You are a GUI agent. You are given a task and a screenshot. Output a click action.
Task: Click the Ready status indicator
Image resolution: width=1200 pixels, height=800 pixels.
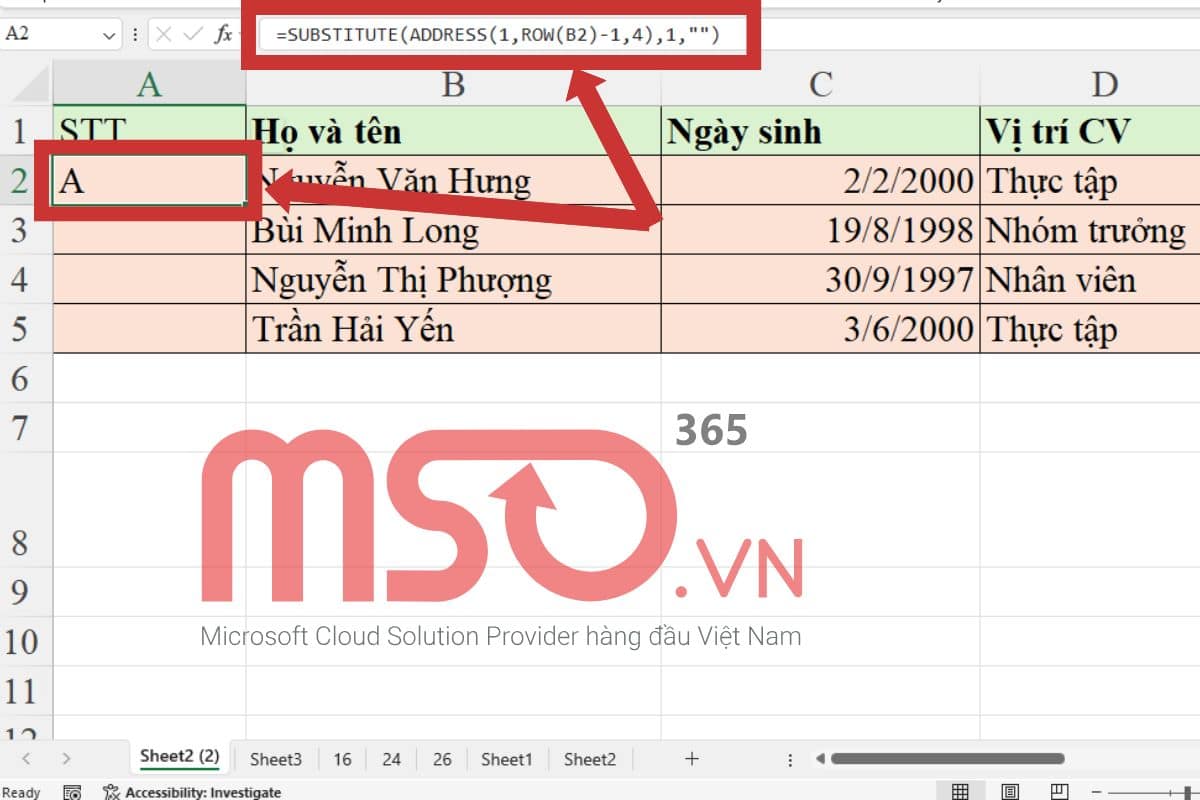pos(22,792)
